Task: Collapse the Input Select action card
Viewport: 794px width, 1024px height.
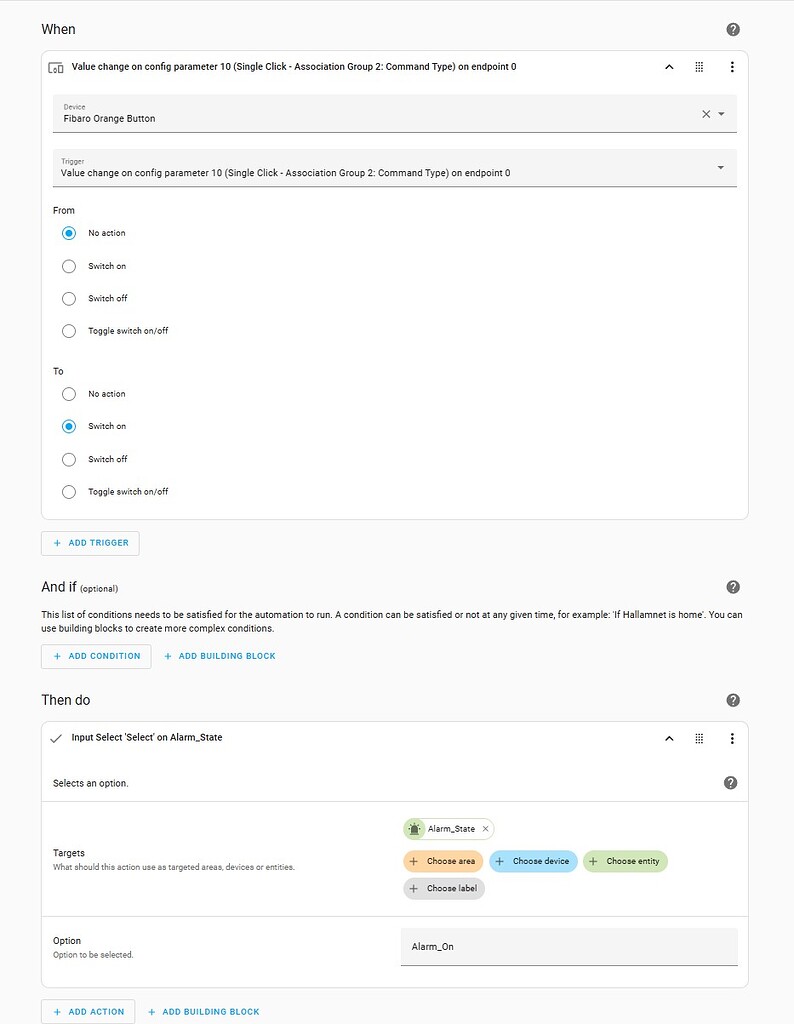Action: pos(669,739)
